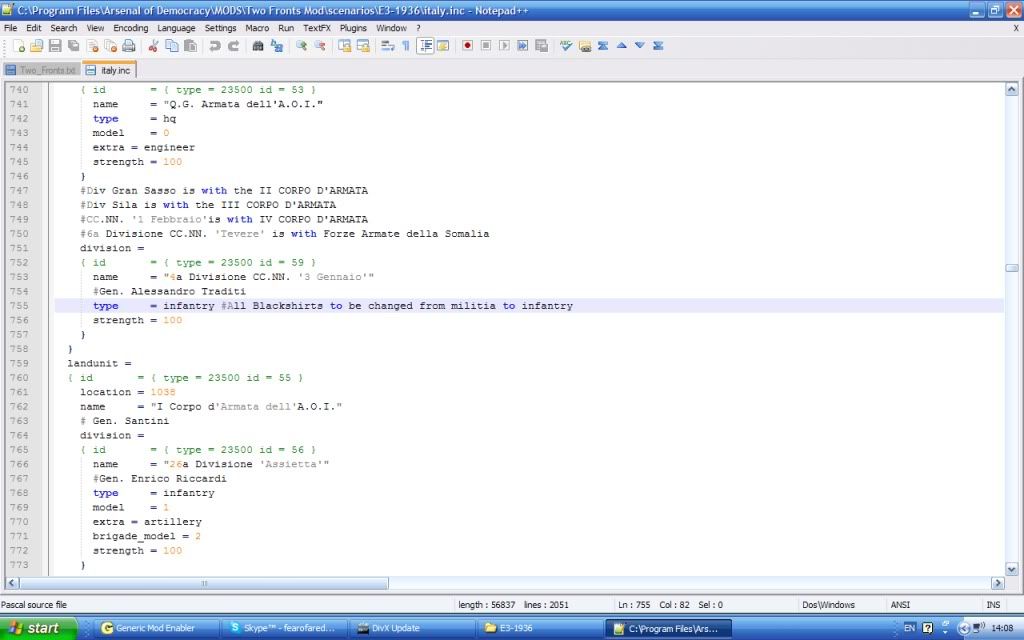1024x640 pixels.
Task: Toggle word wrap in the toolbar
Action: (x=387, y=46)
